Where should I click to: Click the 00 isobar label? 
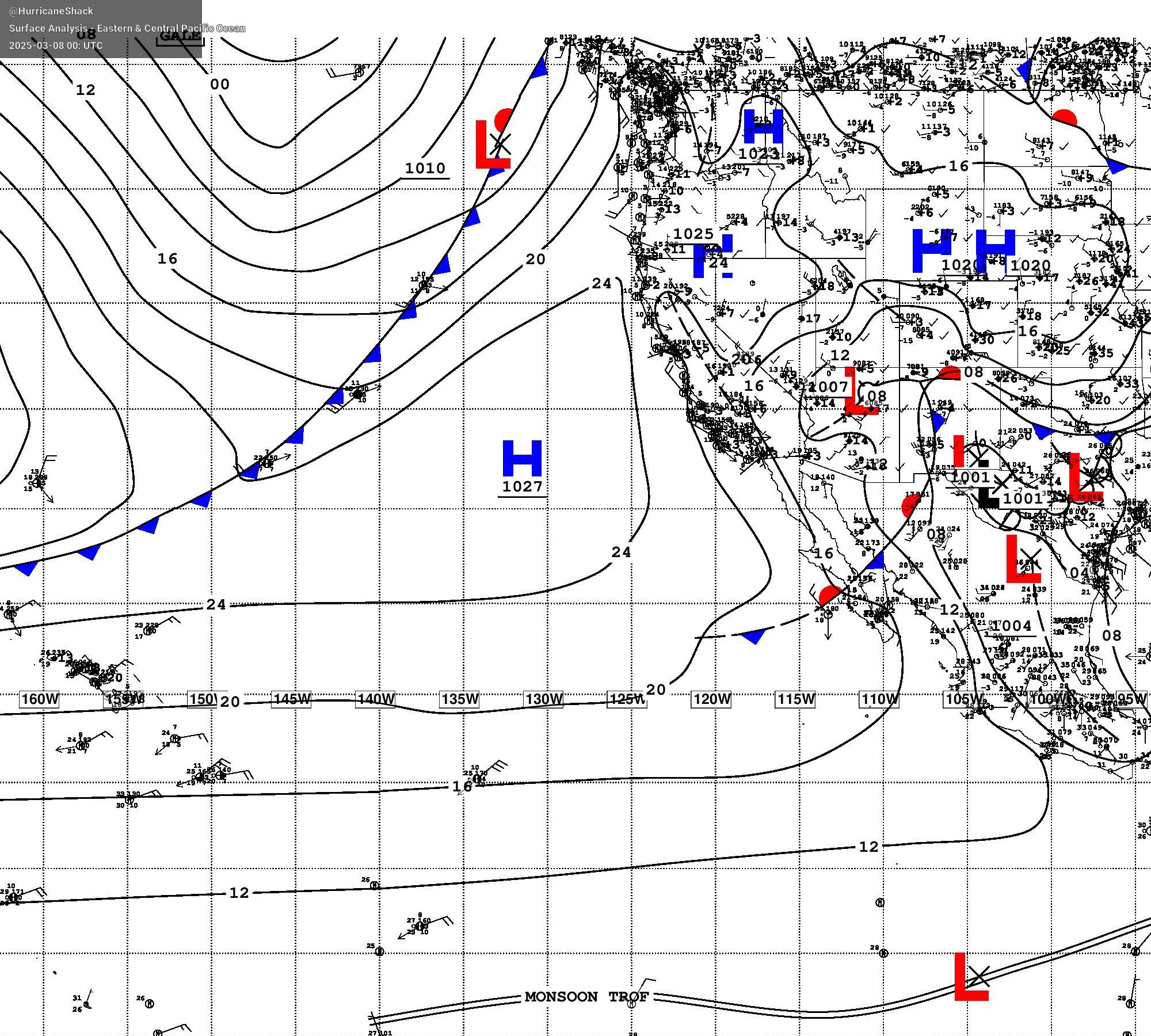220,85
